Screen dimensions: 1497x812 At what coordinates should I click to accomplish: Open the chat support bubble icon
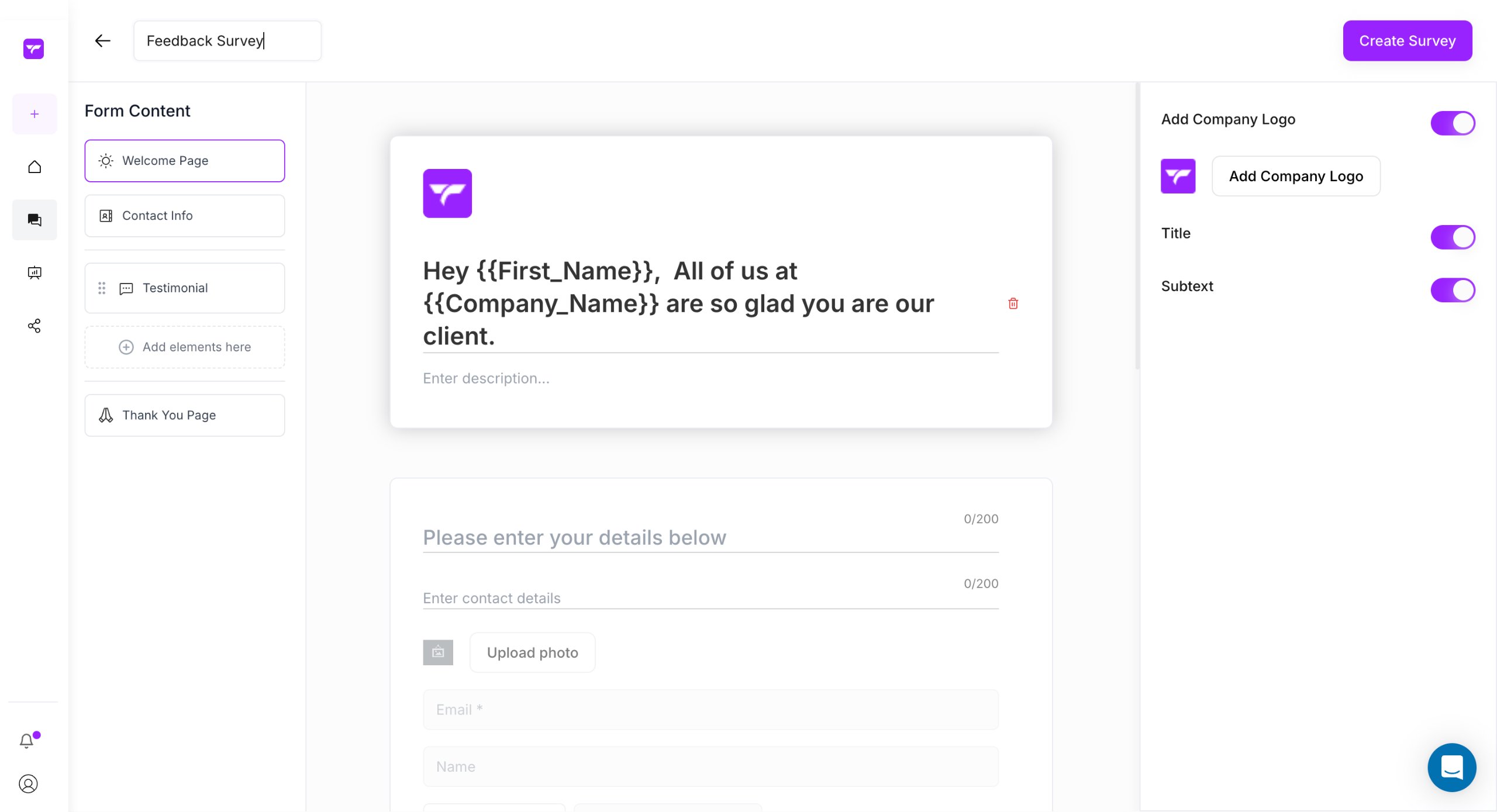pyautogui.click(x=1451, y=767)
